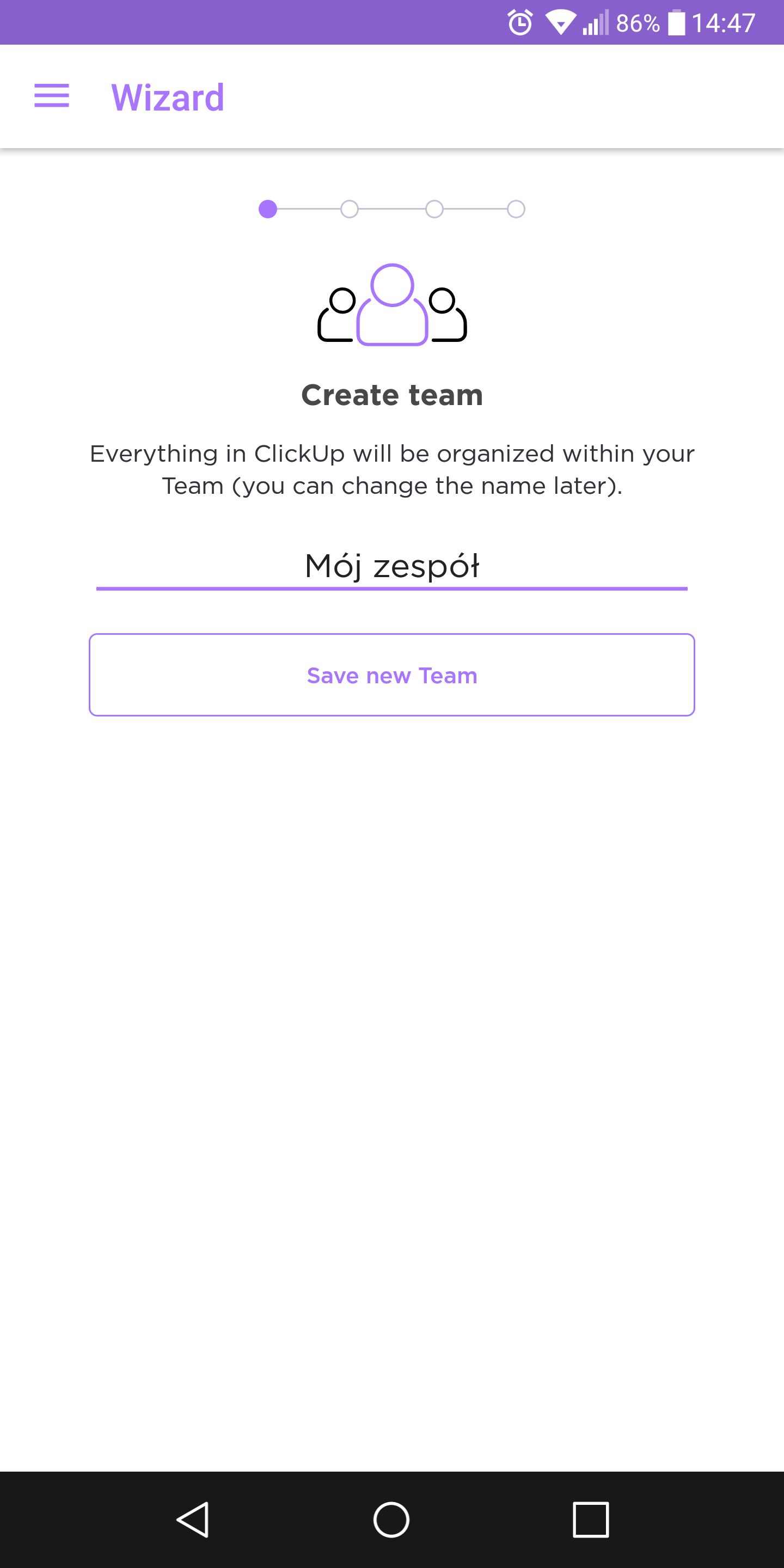Tap the cellular signal bars icon
The height and width of the screenshot is (1568, 784).
tap(595, 23)
